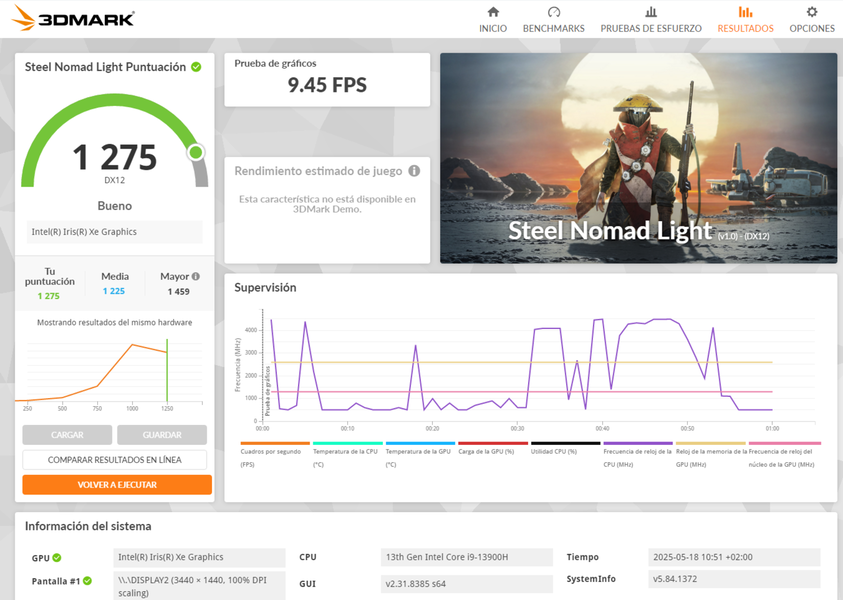Screen dimensions: 843x600
Task: Open the INICIO home tab
Action: 493,20
